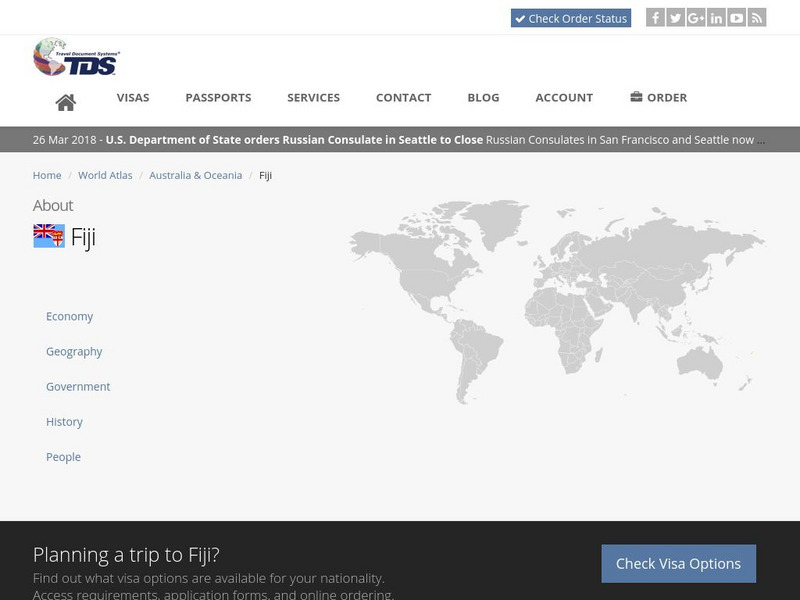Open the History section link
Viewport: 800px width, 600px height.
[x=64, y=422]
